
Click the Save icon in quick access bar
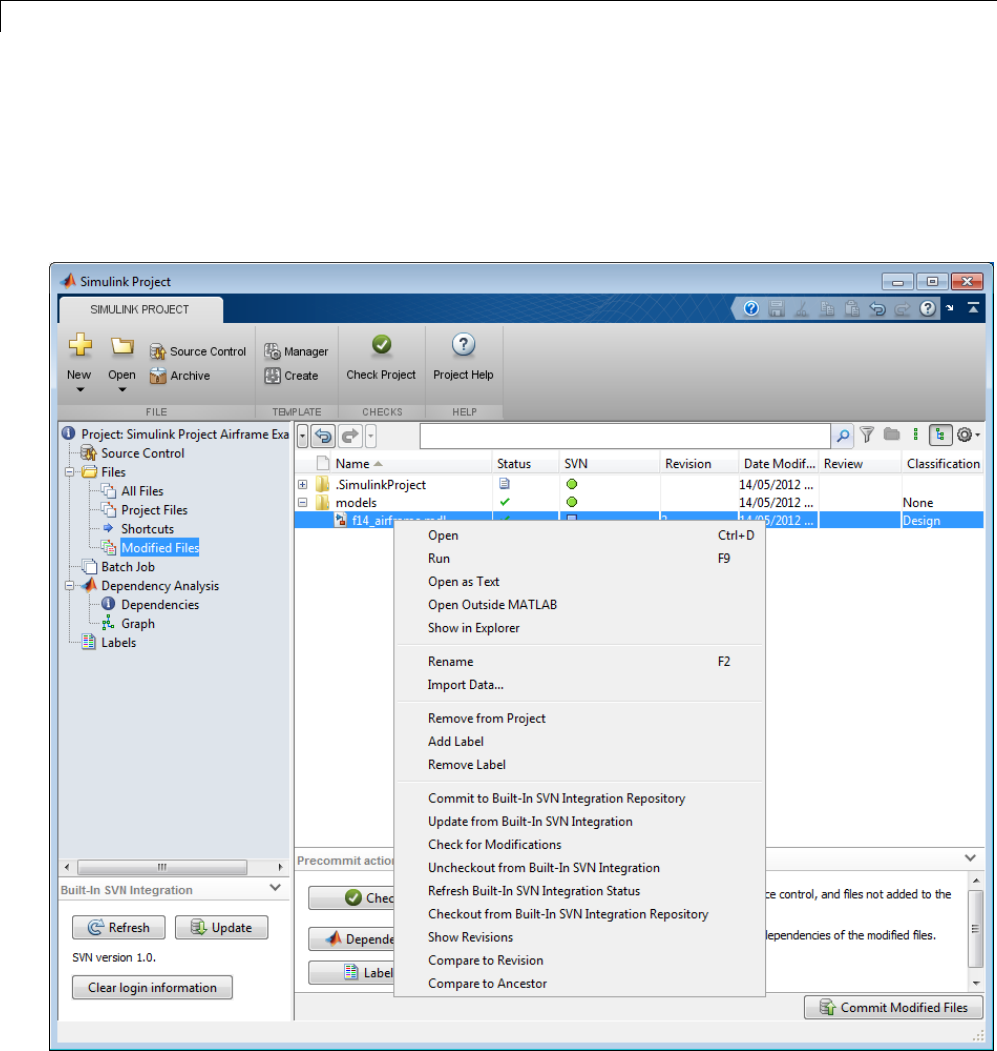point(776,308)
